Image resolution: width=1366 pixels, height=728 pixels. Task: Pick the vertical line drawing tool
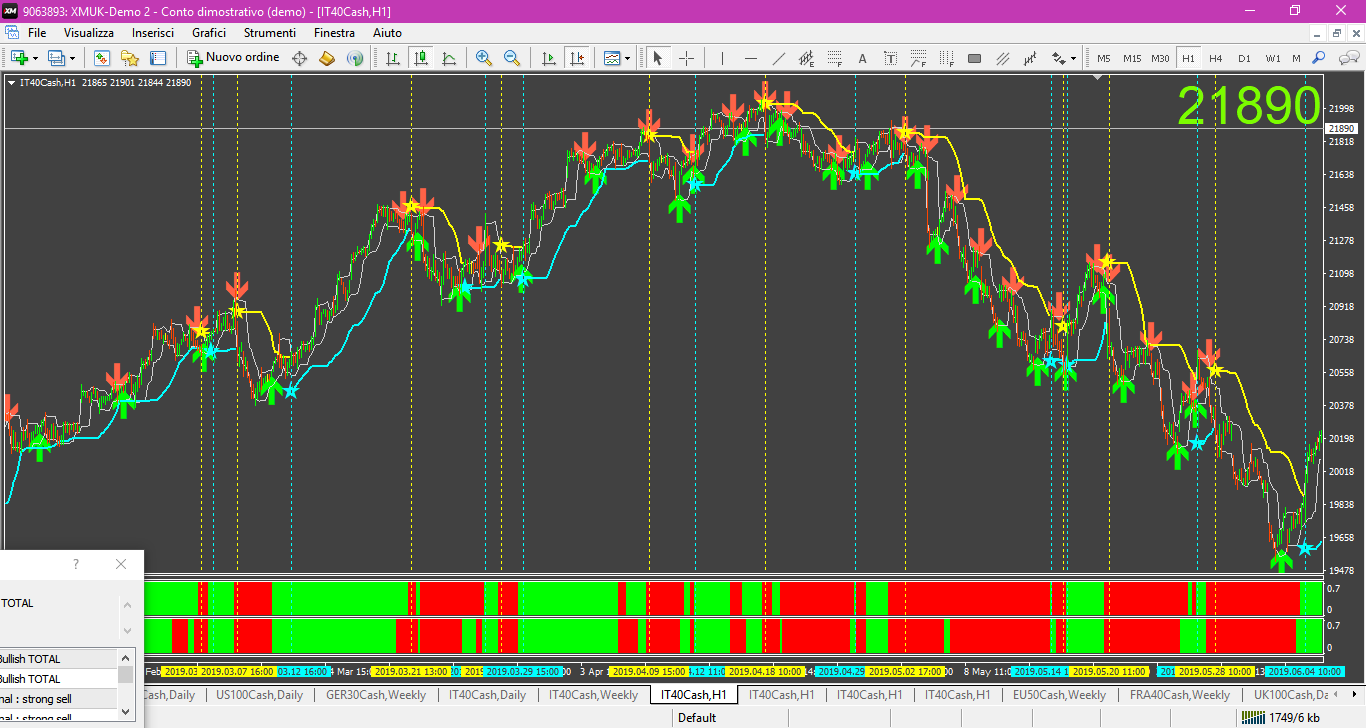coord(722,58)
